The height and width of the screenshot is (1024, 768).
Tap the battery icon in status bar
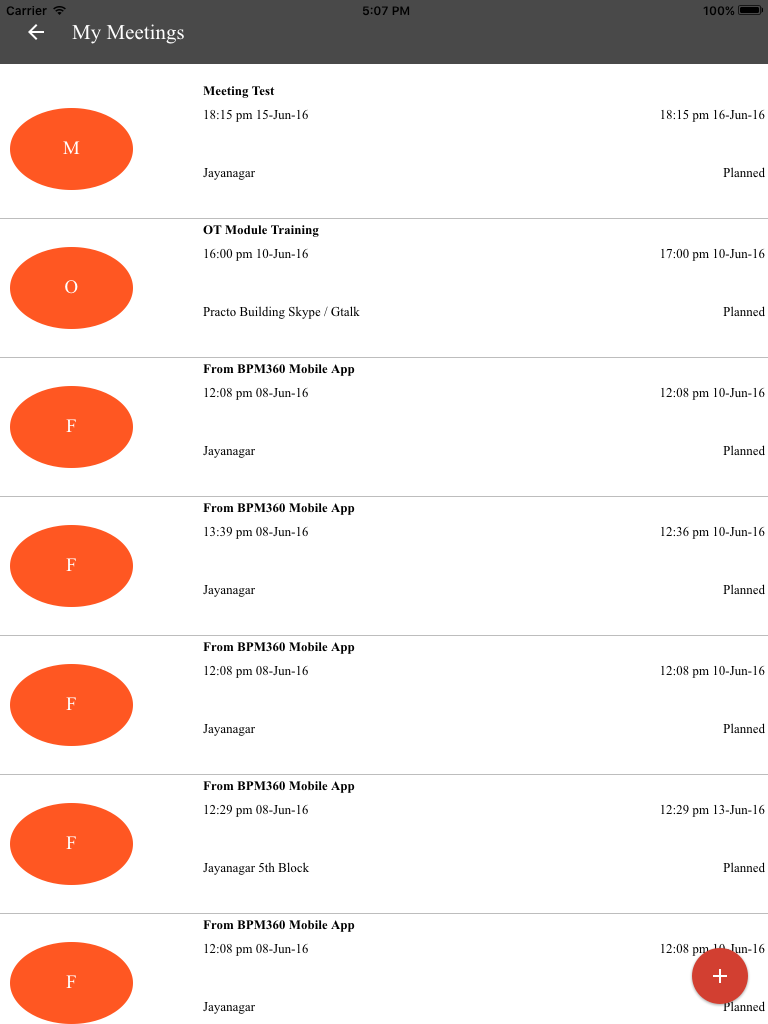pyautogui.click(x=751, y=10)
